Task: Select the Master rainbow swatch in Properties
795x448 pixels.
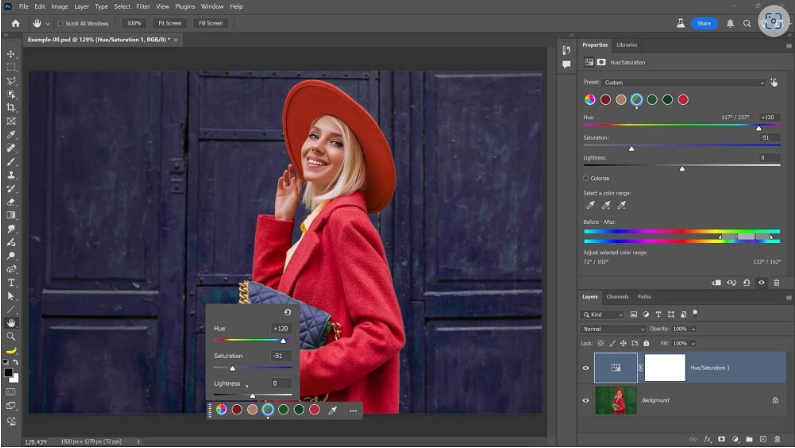Action: [590, 100]
